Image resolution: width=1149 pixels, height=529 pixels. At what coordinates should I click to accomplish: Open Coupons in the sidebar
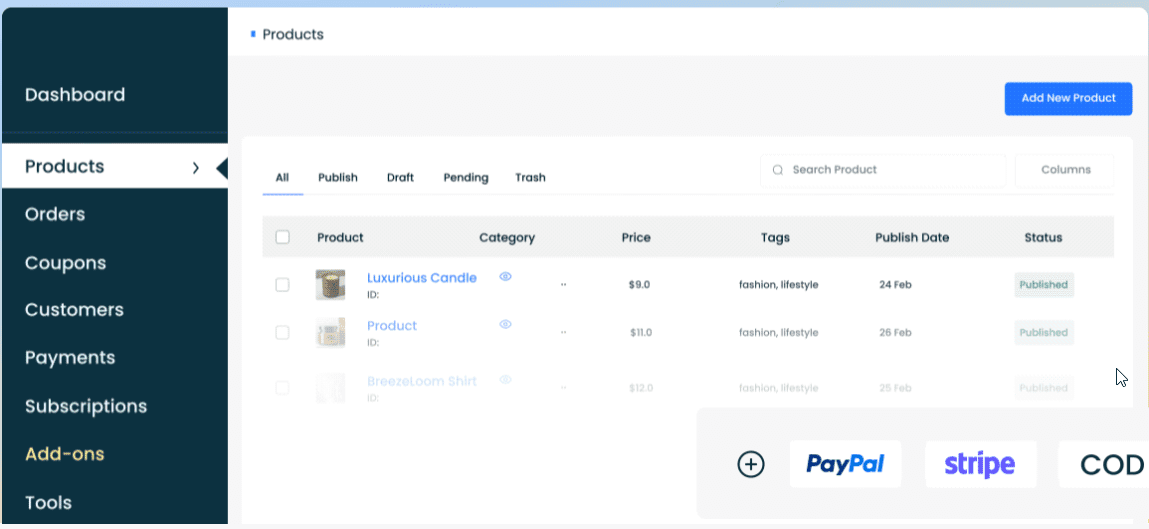coord(65,262)
